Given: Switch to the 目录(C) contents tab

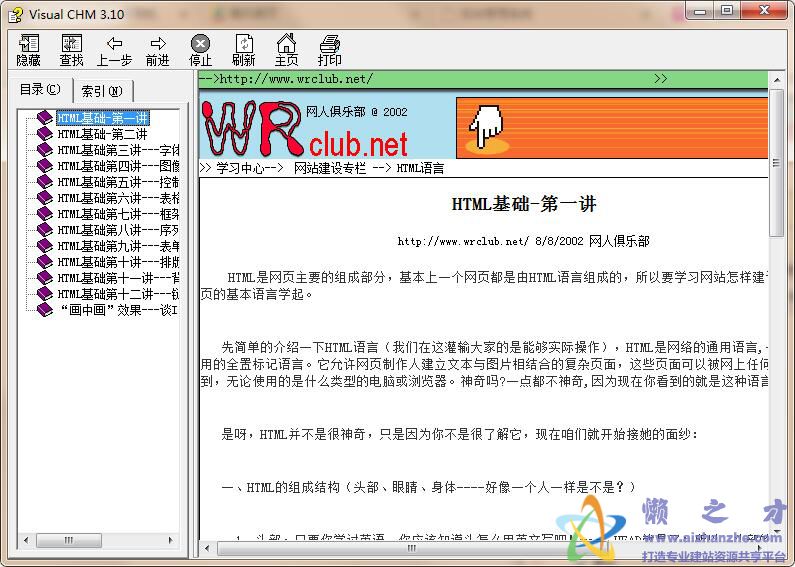Looking at the screenshot, I should click(x=41, y=90).
